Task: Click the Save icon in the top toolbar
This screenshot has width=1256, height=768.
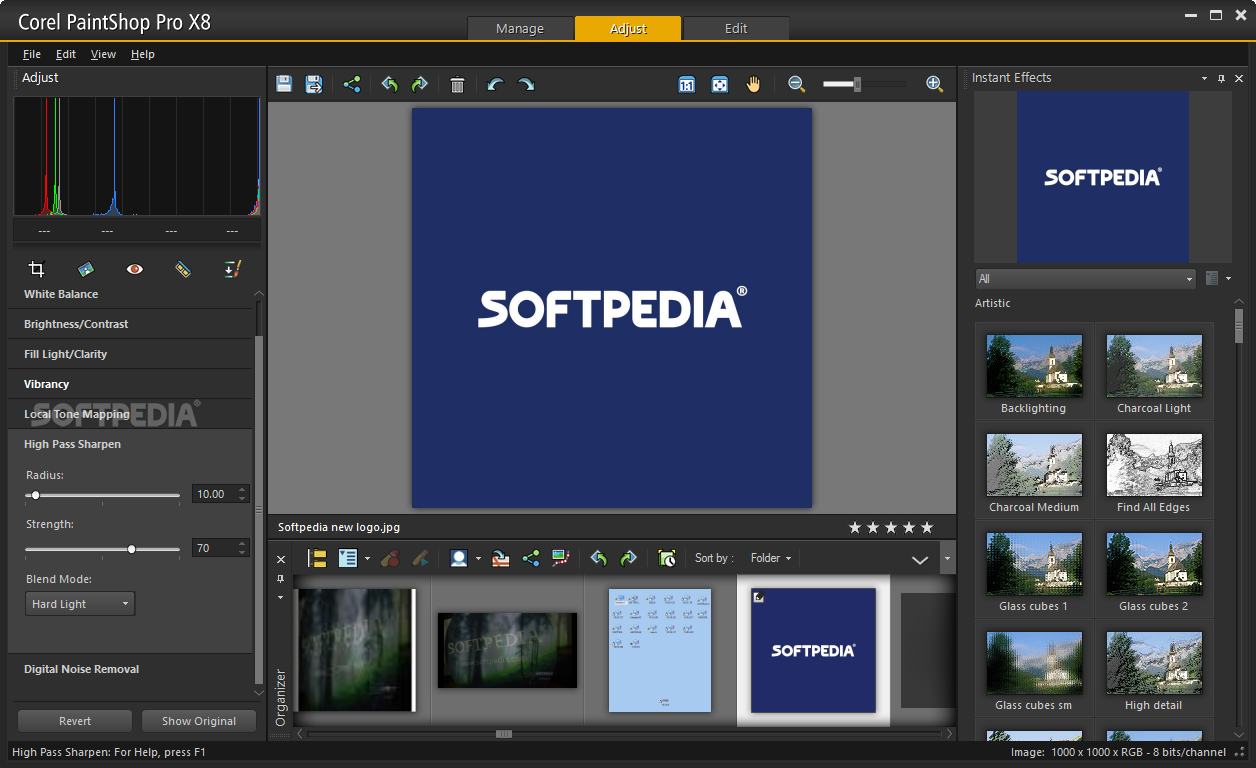Action: (284, 84)
